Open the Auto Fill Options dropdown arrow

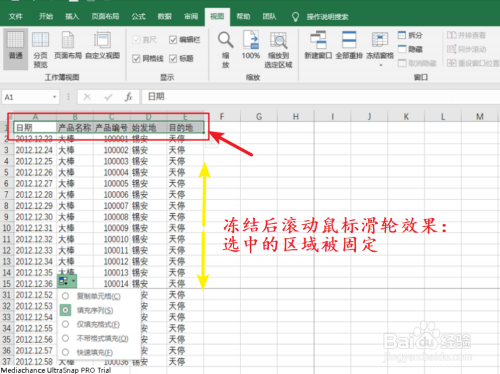73,281
